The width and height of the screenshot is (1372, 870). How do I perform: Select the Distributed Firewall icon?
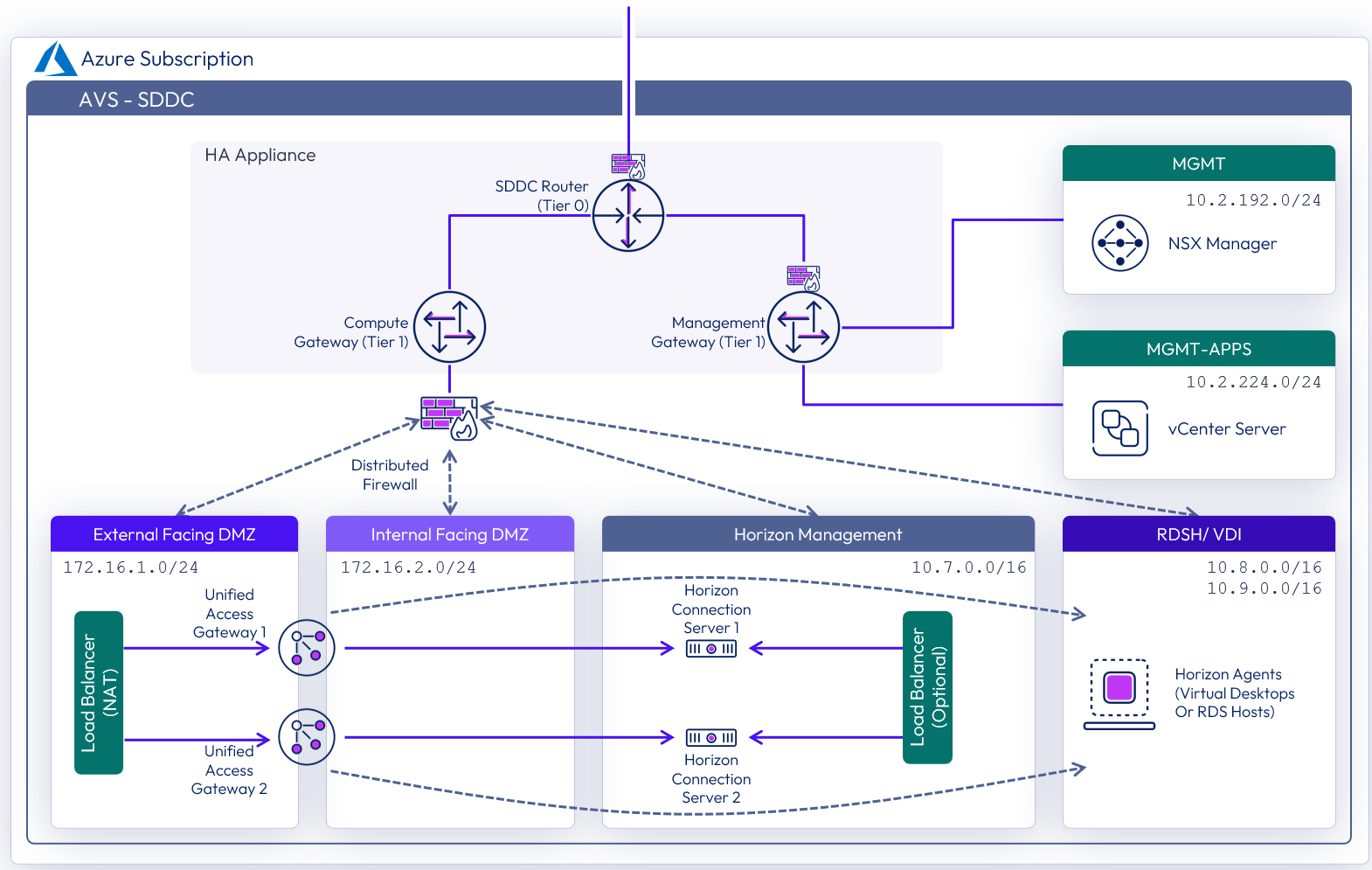[449, 418]
